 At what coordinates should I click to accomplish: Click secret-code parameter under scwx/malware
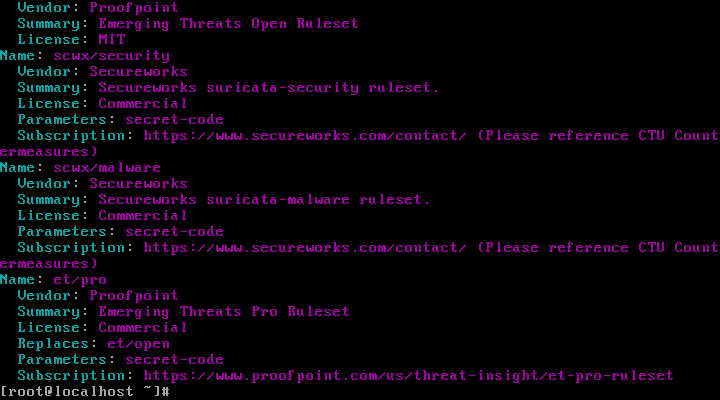[x=174, y=232]
